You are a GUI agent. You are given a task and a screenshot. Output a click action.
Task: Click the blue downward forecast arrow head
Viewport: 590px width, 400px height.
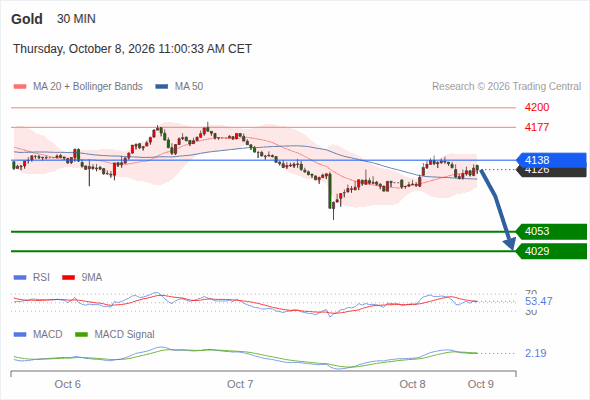(510, 243)
